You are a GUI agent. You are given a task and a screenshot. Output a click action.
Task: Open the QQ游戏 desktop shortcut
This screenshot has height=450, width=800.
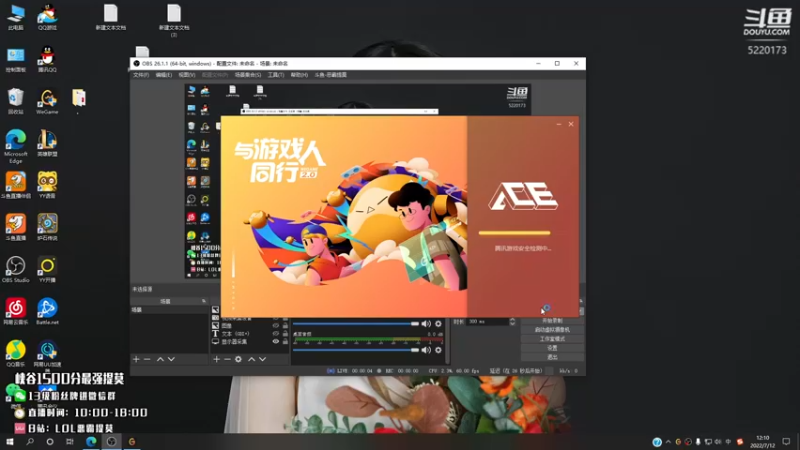[47, 17]
